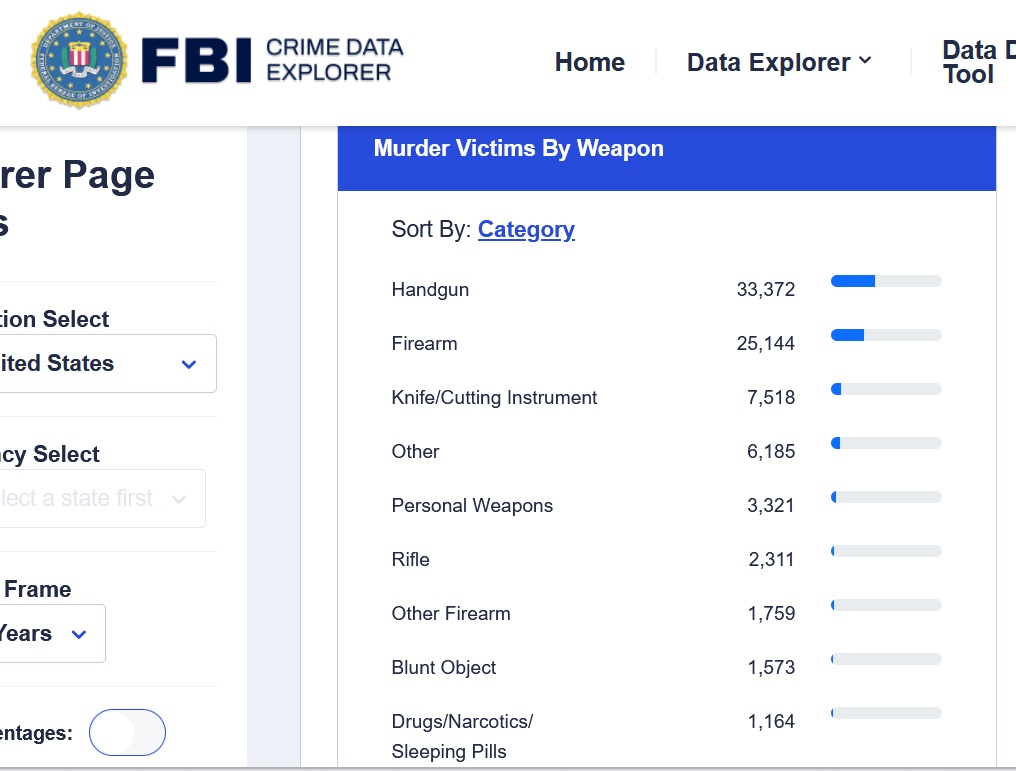Click the Firearm victims progress bar
Image resolution: width=1016 pixels, height=771 pixels.
point(886,335)
